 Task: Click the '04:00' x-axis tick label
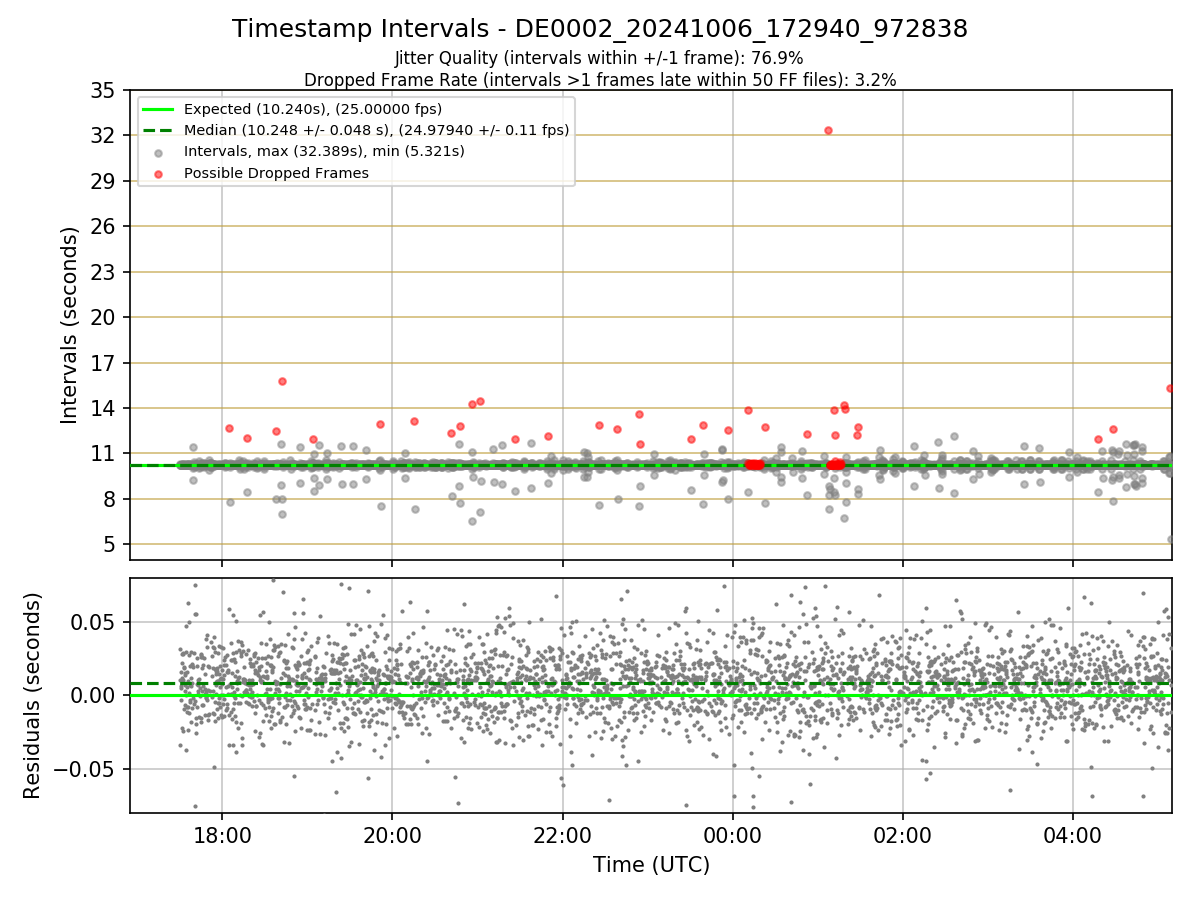(1073, 834)
